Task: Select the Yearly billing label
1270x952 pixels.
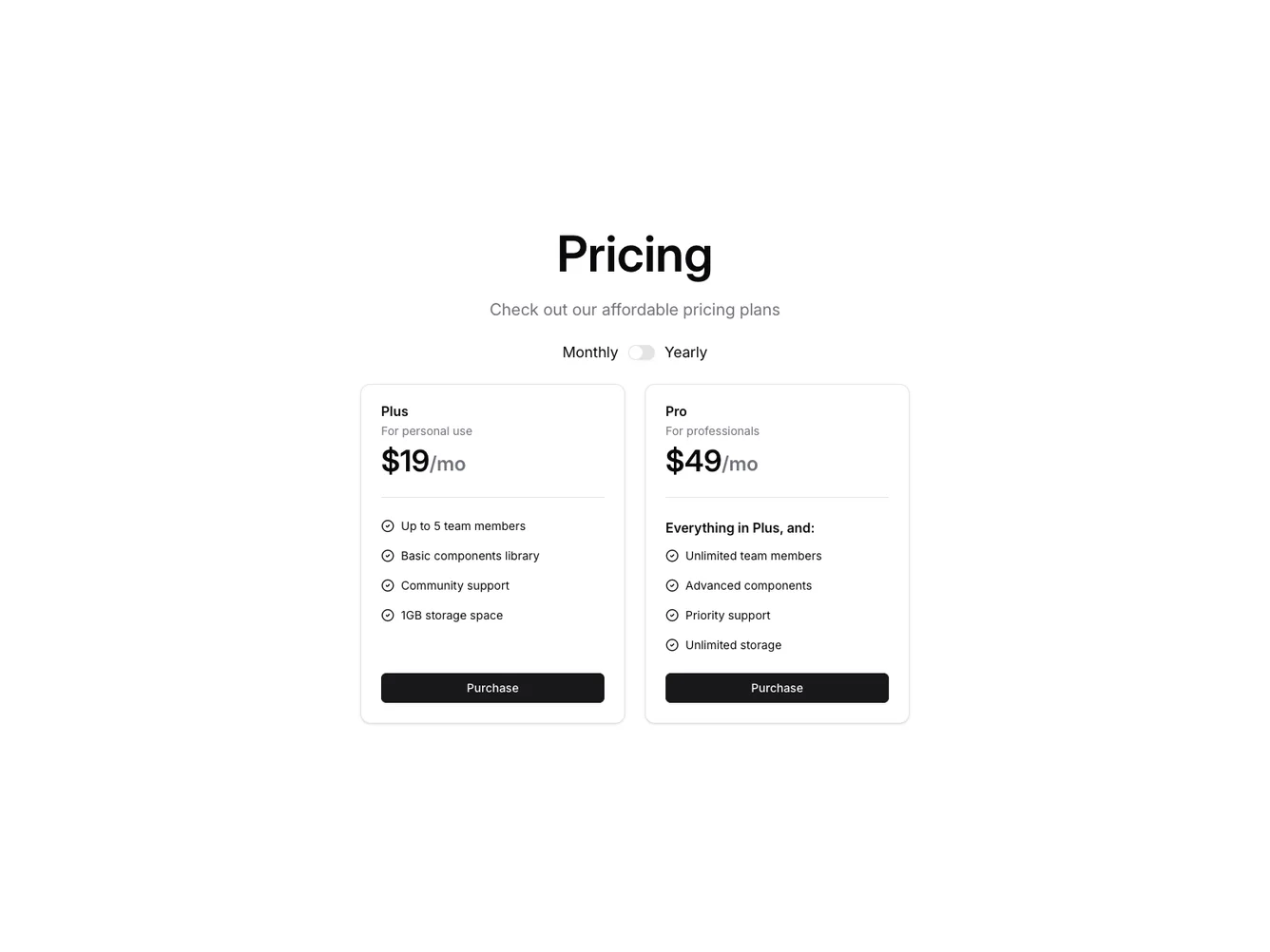Action: pyautogui.click(x=685, y=352)
